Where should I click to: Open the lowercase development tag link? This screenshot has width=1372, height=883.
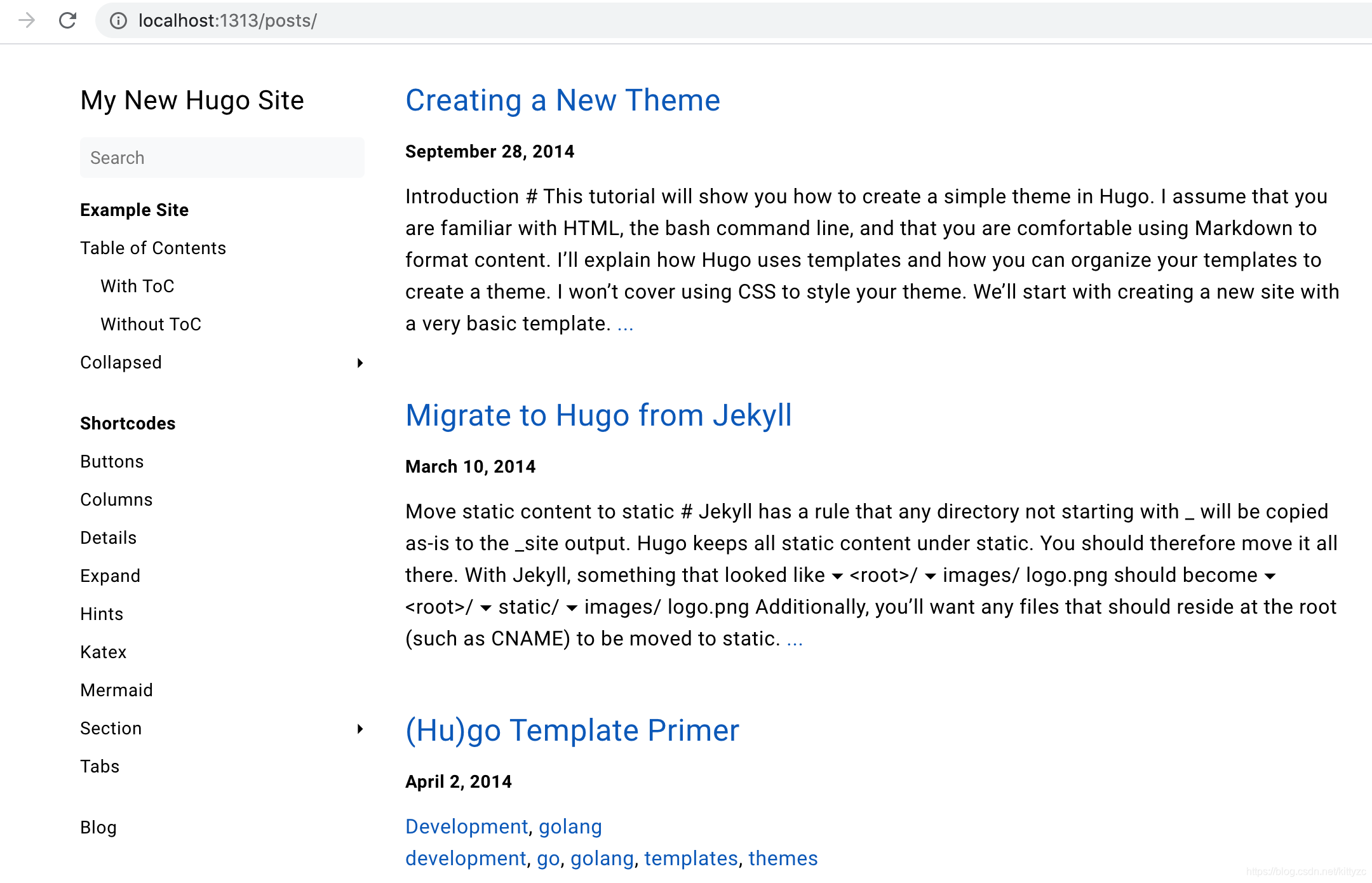(466, 858)
